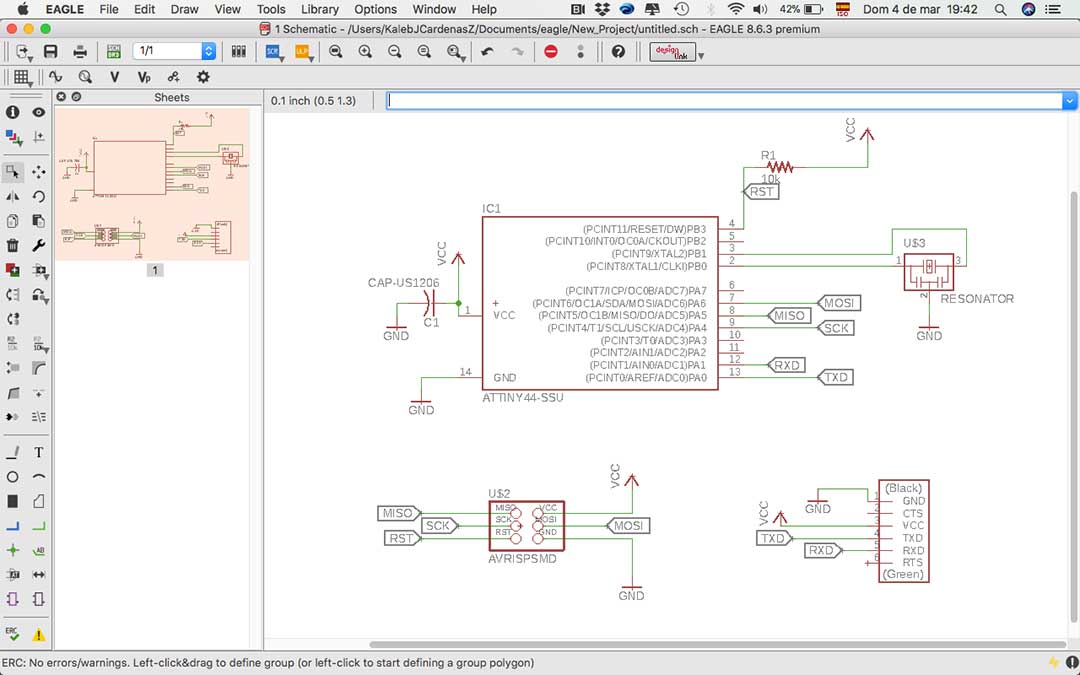1080x675 pixels.
Task: Choose the Text tool
Action: 39,453
